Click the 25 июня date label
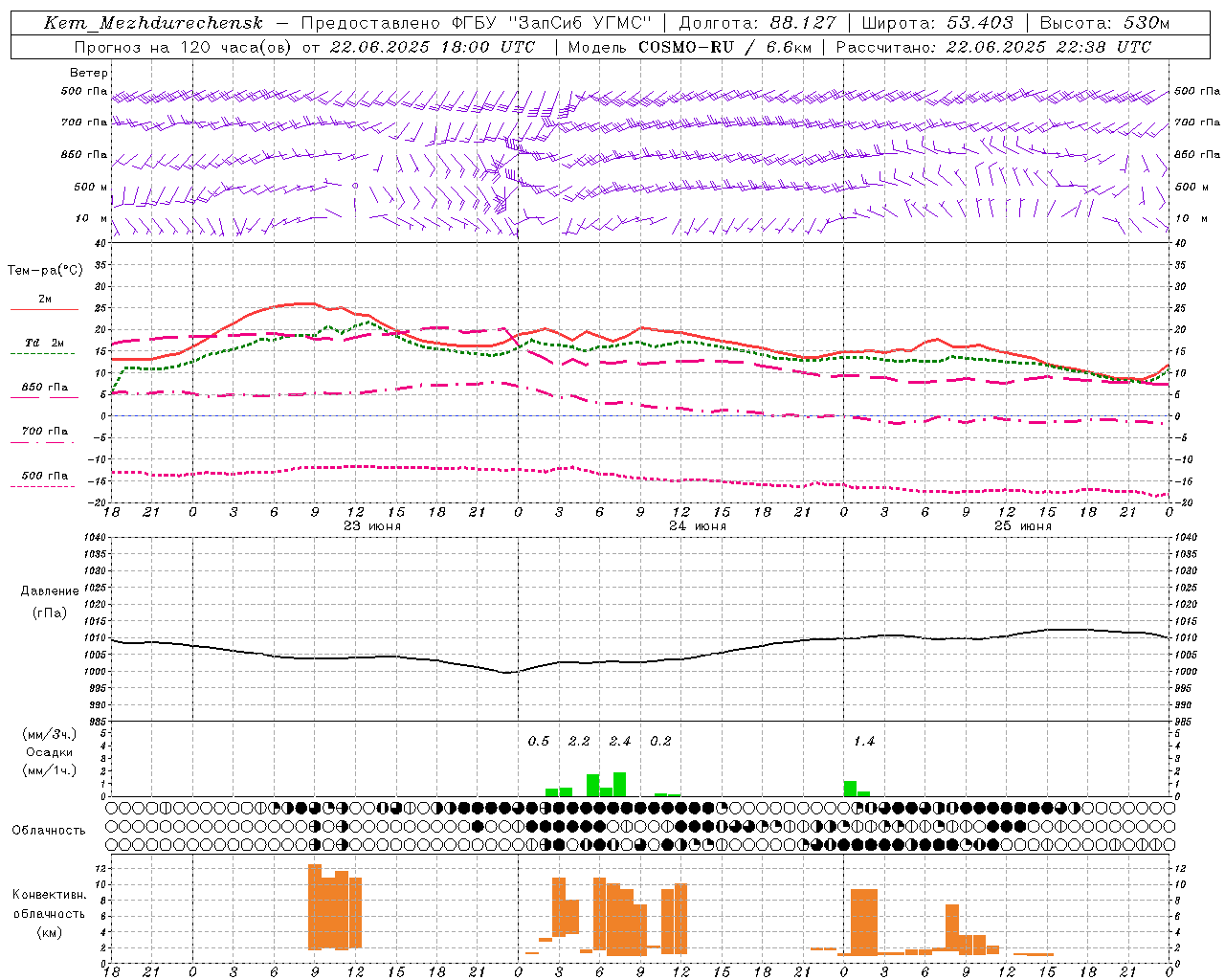1225x980 pixels. point(1023,526)
